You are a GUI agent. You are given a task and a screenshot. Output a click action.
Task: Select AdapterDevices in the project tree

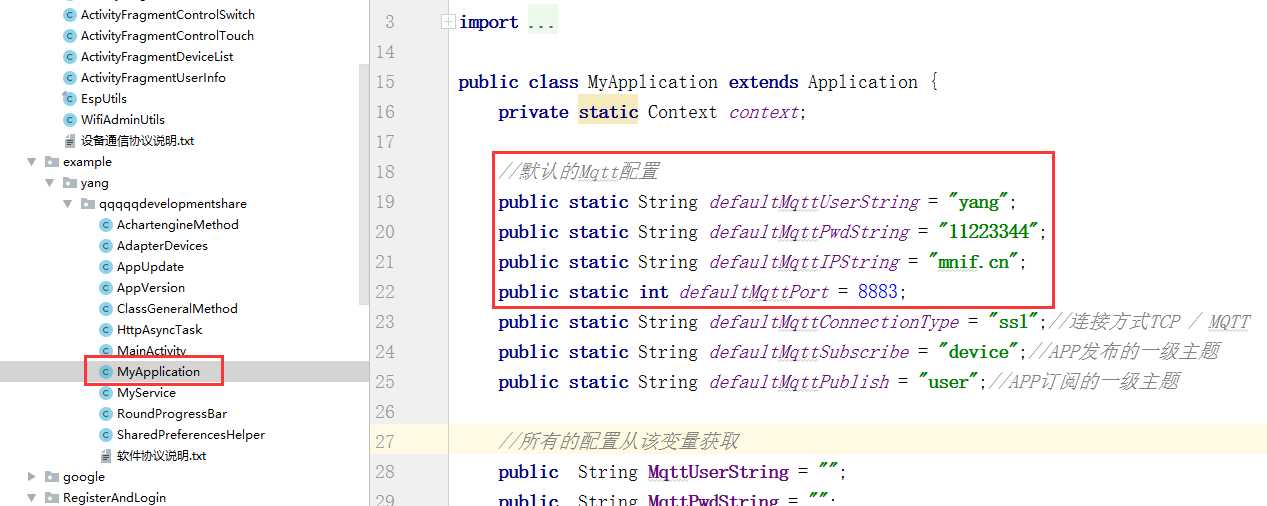click(x=162, y=246)
